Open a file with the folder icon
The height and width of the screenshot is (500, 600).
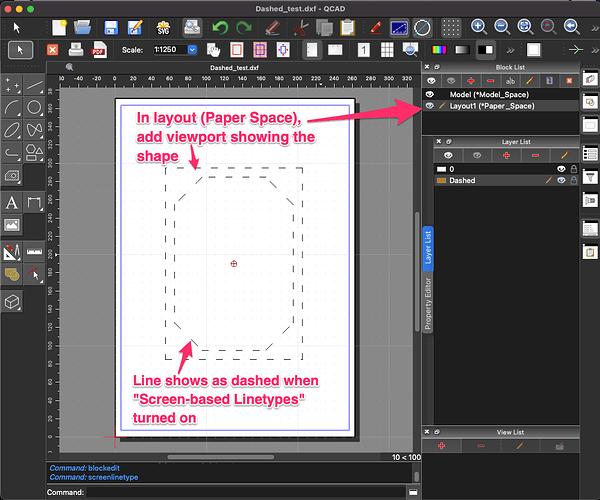pyautogui.click(x=82, y=28)
